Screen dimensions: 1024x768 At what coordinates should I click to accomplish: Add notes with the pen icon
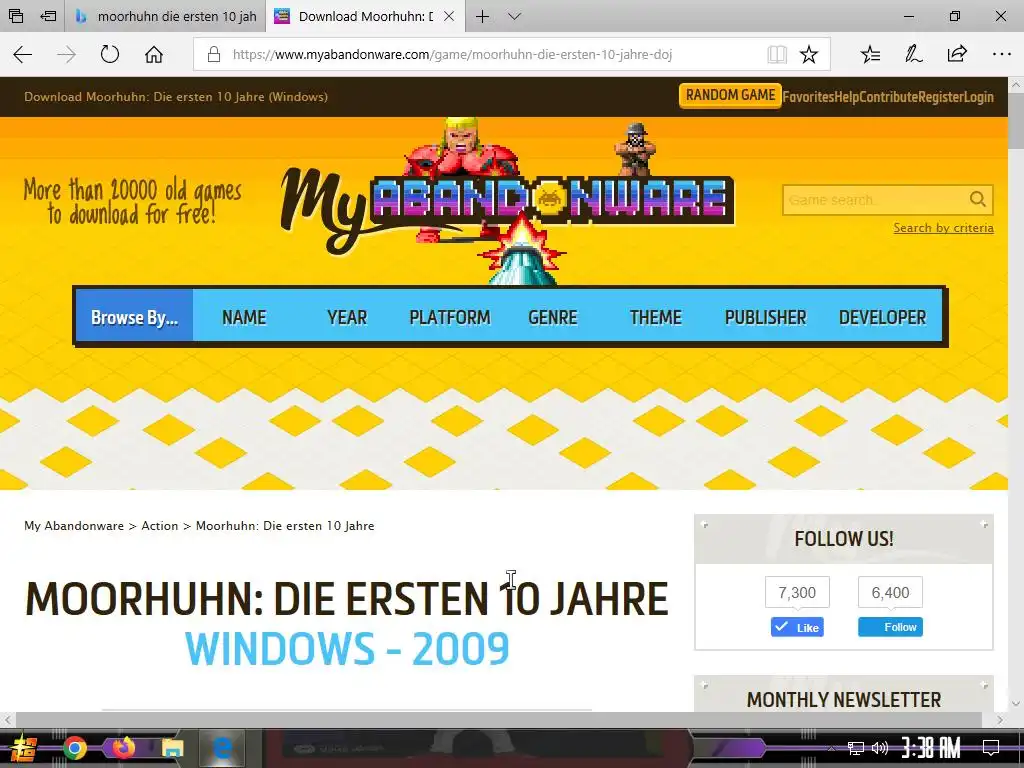click(x=913, y=54)
